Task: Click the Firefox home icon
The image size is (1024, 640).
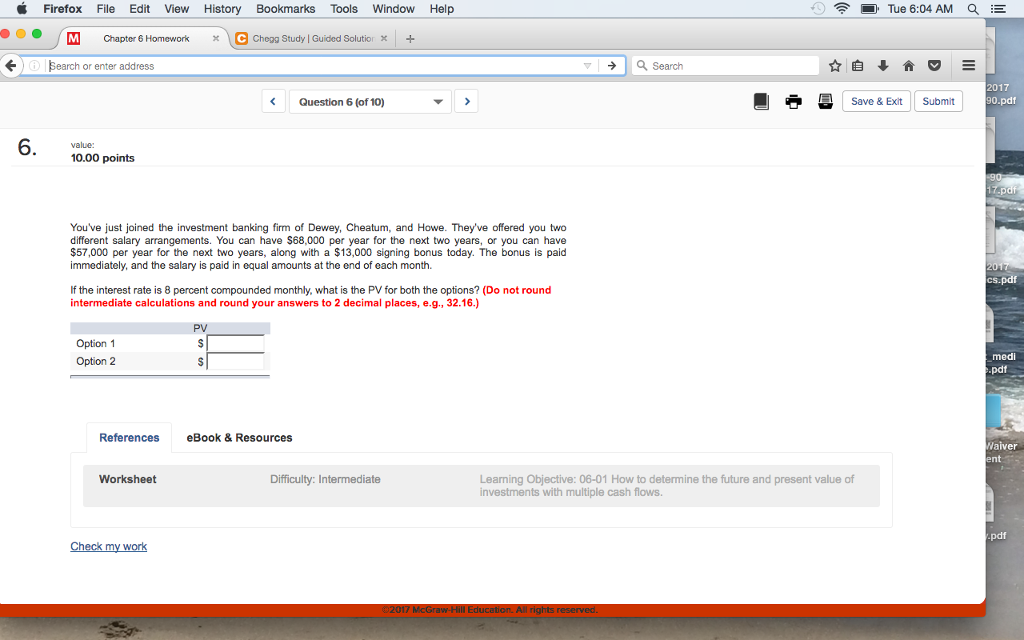Action: pyautogui.click(x=908, y=65)
